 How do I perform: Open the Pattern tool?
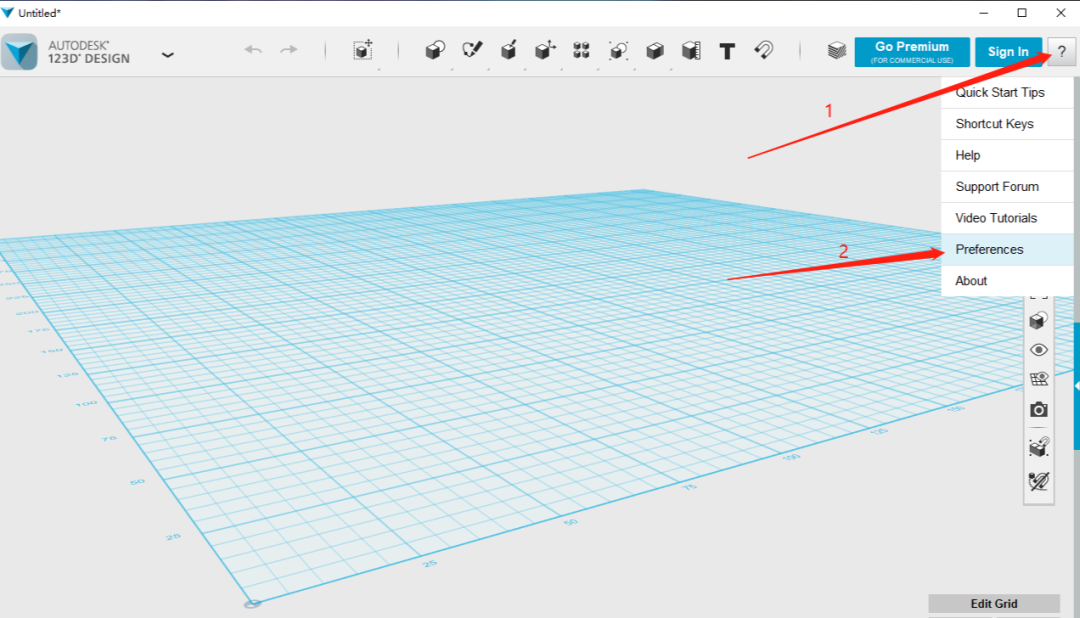[x=581, y=49]
